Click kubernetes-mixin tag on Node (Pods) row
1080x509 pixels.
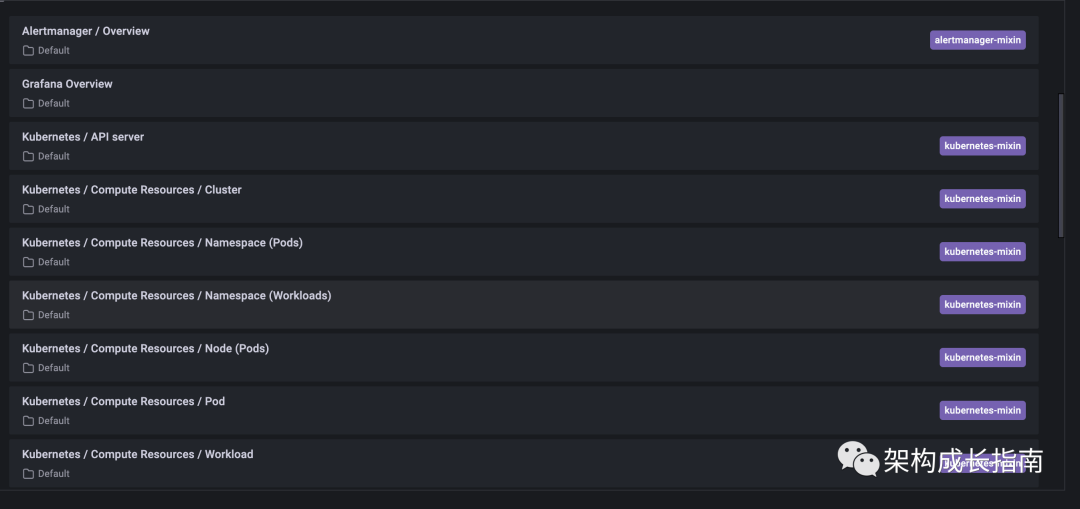click(x=982, y=358)
